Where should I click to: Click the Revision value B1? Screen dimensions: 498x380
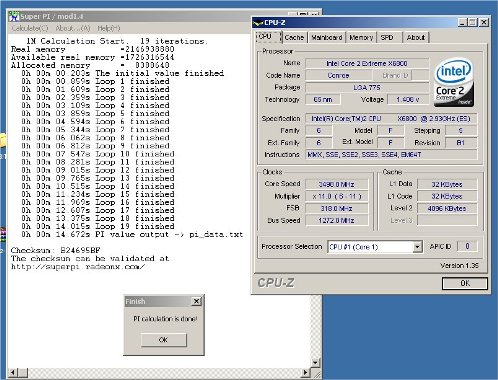tap(461, 143)
